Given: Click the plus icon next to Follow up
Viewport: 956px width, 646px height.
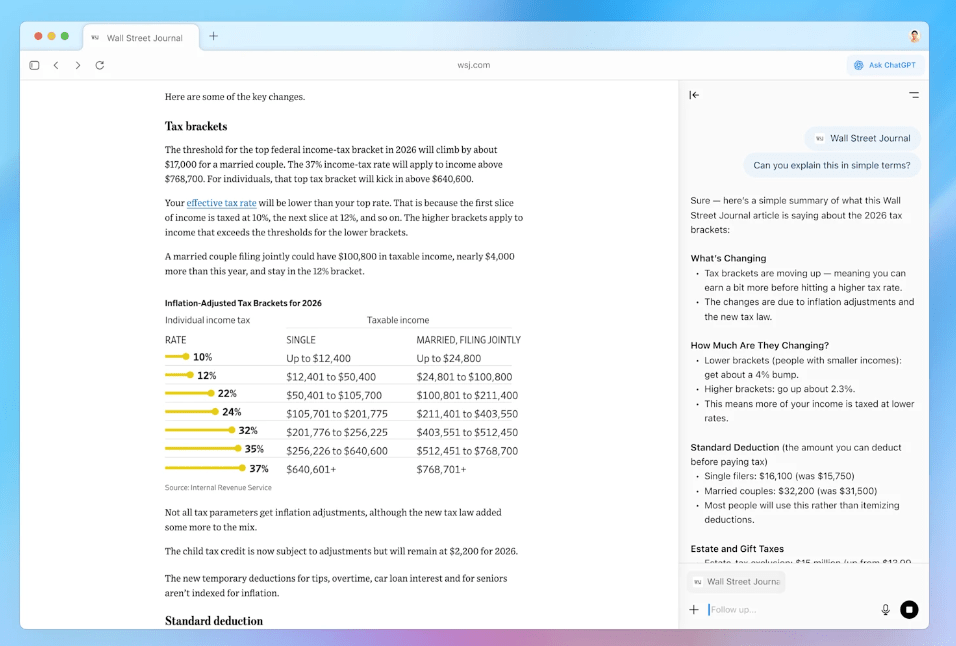Looking at the screenshot, I should tap(693, 609).
